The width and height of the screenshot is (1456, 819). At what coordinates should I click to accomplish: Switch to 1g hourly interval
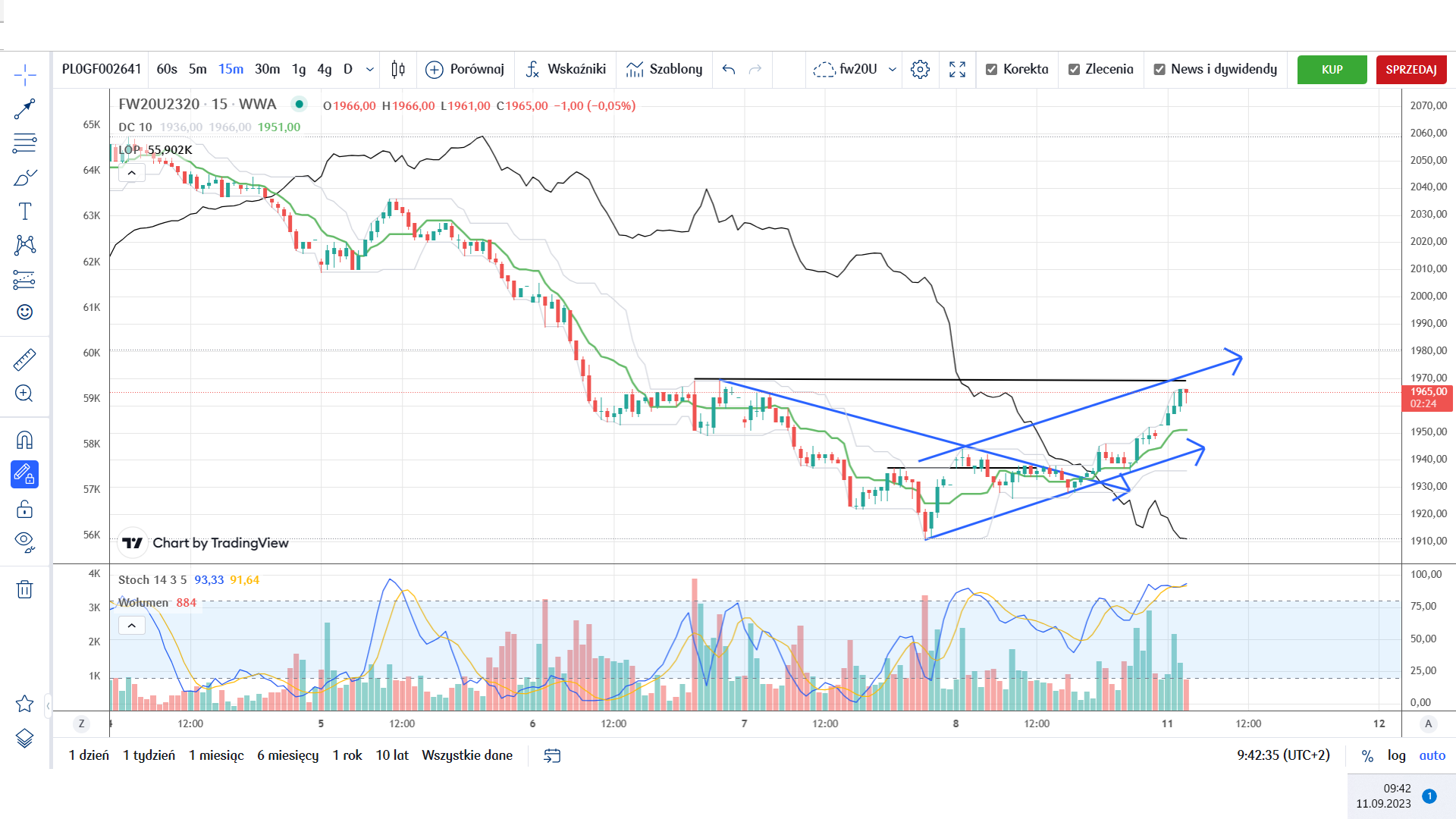[x=299, y=69]
